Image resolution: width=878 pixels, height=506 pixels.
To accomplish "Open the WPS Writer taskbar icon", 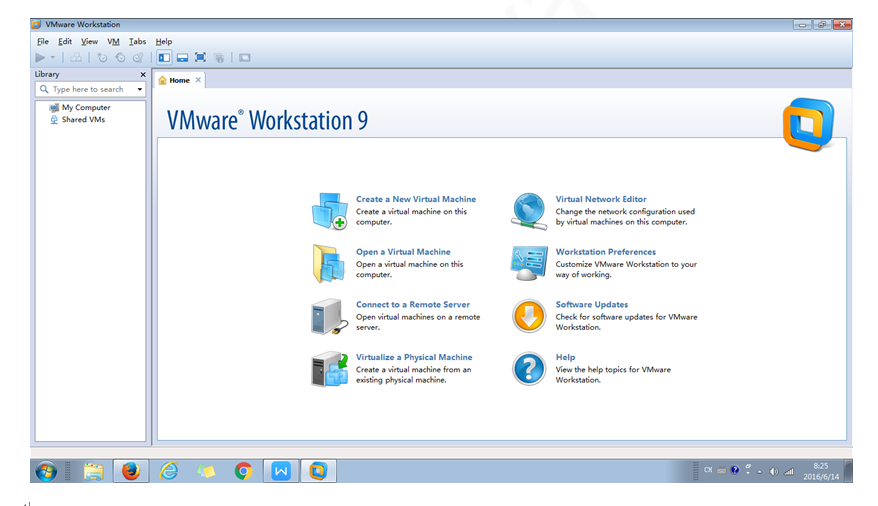I will tap(281, 471).
